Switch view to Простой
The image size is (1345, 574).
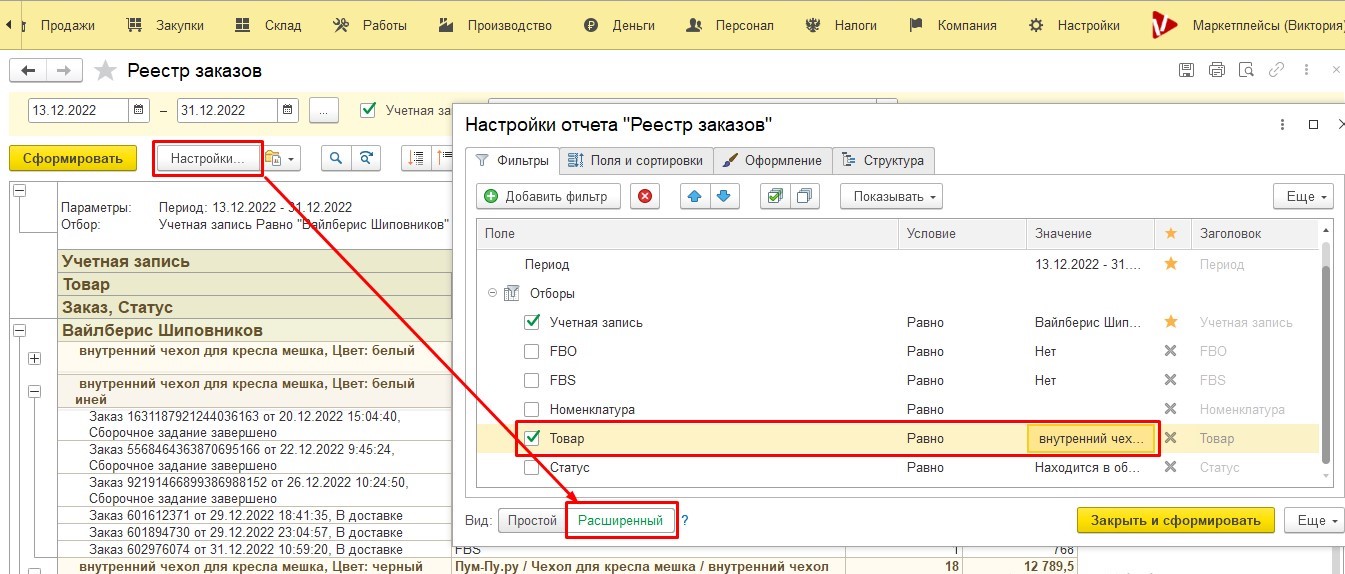(532, 520)
